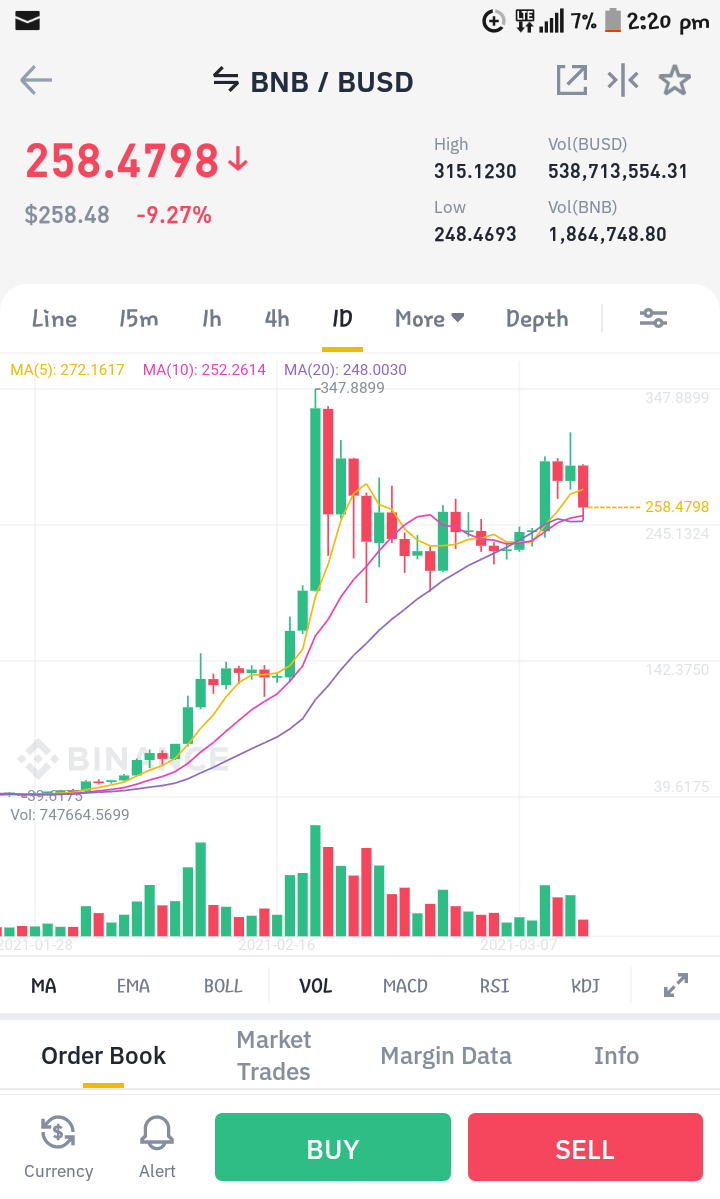Tap the swap pair arrows icon
Screen dimensions: 720x1199
pos(225,79)
